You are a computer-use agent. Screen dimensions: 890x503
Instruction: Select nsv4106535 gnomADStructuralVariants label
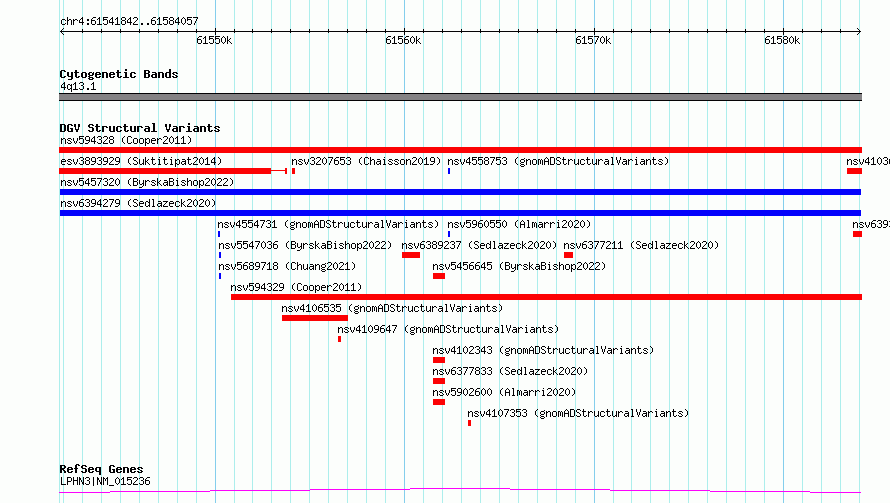pos(392,308)
